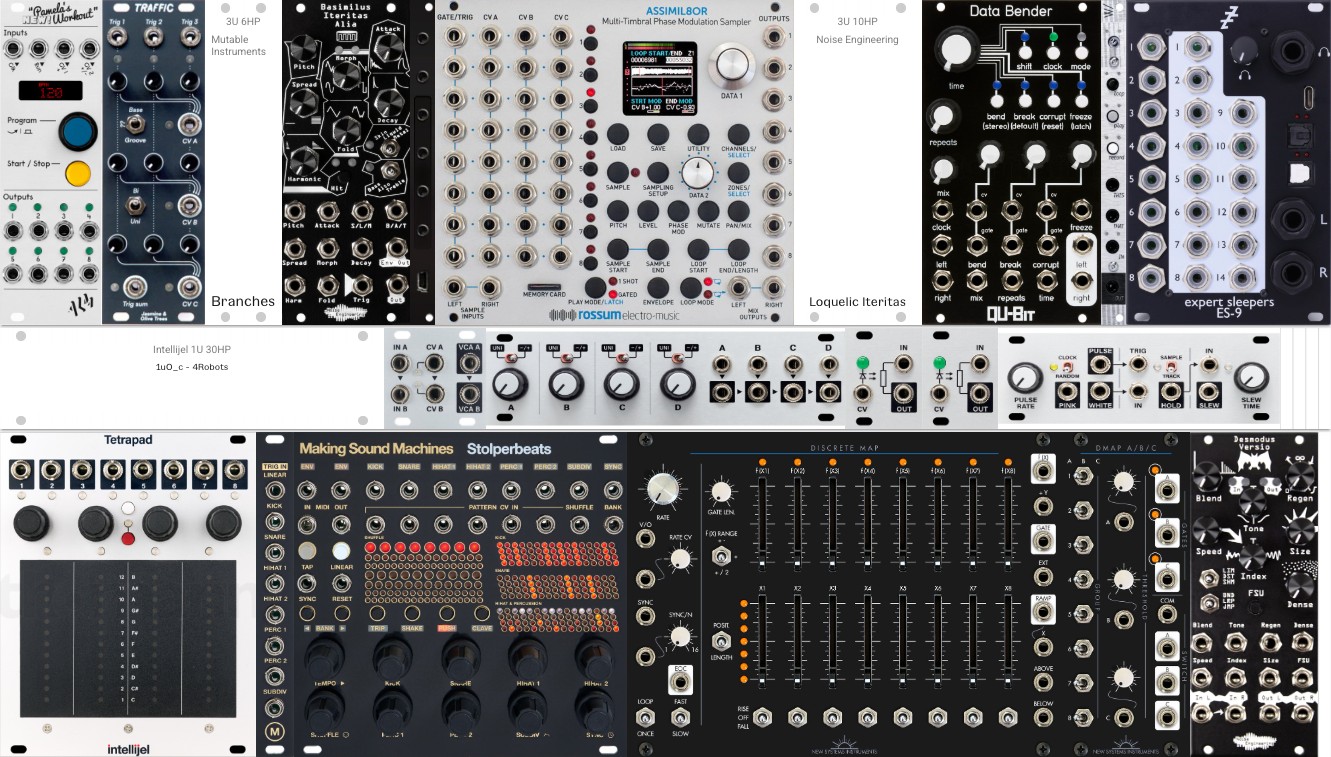
Task: Click Pamela's yellow Start/Stop button
Action: pyautogui.click(x=77, y=173)
